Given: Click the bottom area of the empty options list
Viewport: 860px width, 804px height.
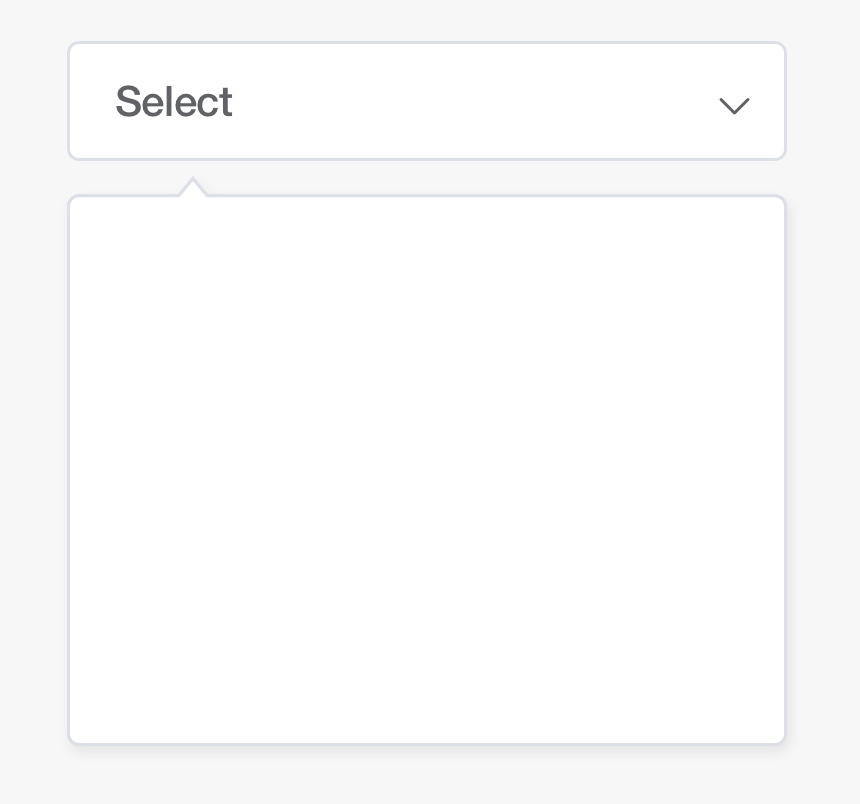Looking at the screenshot, I should click(x=427, y=707).
